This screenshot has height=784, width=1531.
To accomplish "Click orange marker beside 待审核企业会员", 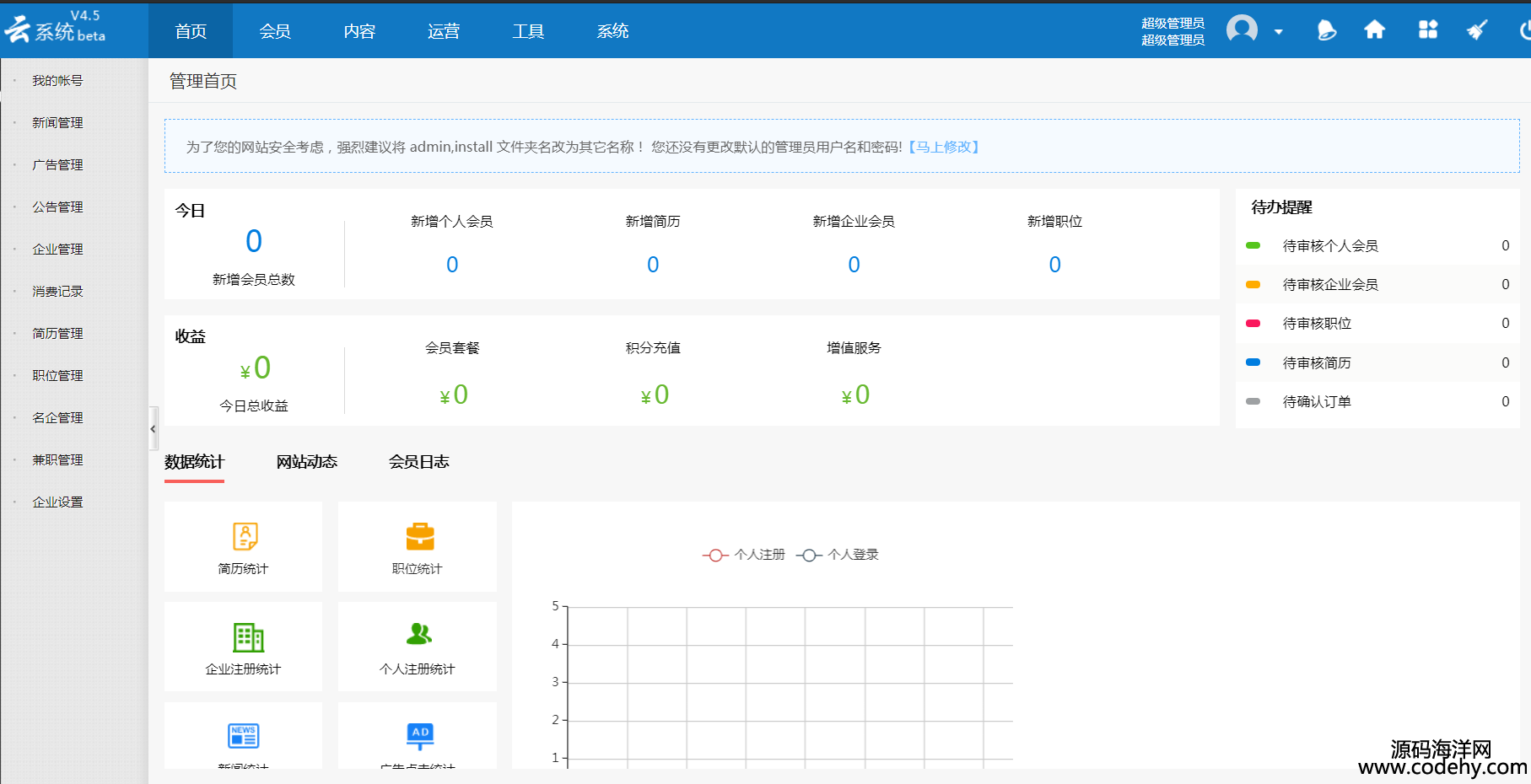I will 1253,285.
